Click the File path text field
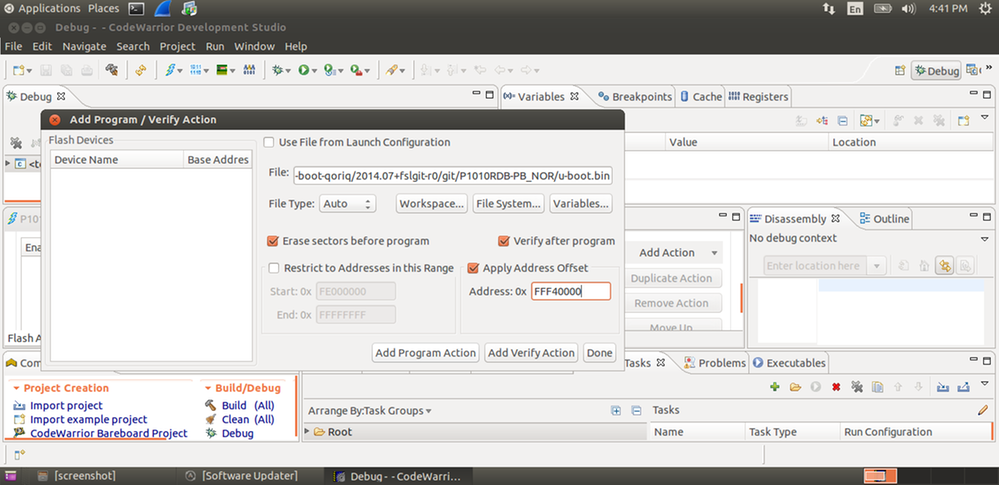The width and height of the screenshot is (999, 485). [453, 175]
